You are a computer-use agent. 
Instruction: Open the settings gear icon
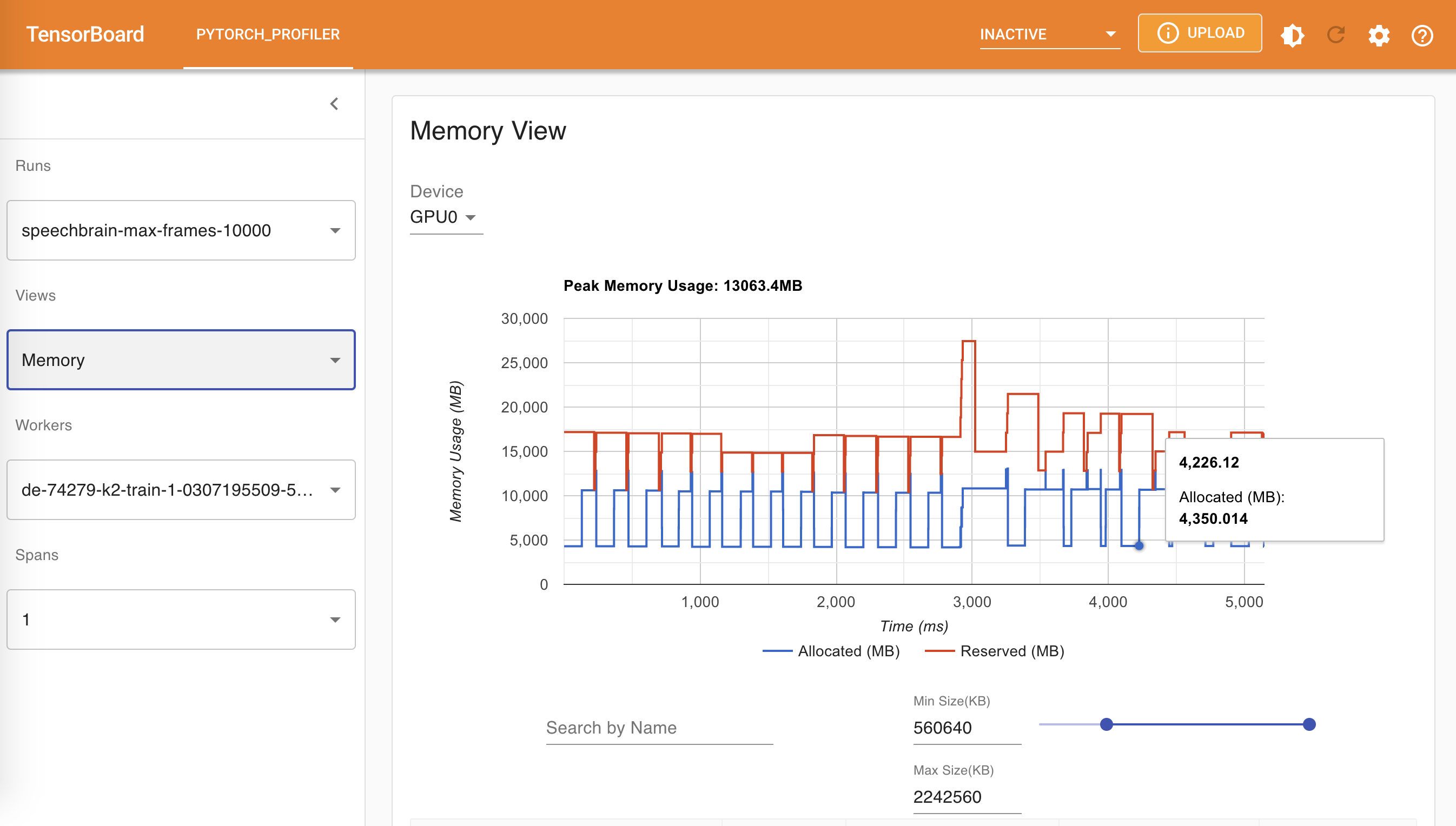[x=1379, y=35]
